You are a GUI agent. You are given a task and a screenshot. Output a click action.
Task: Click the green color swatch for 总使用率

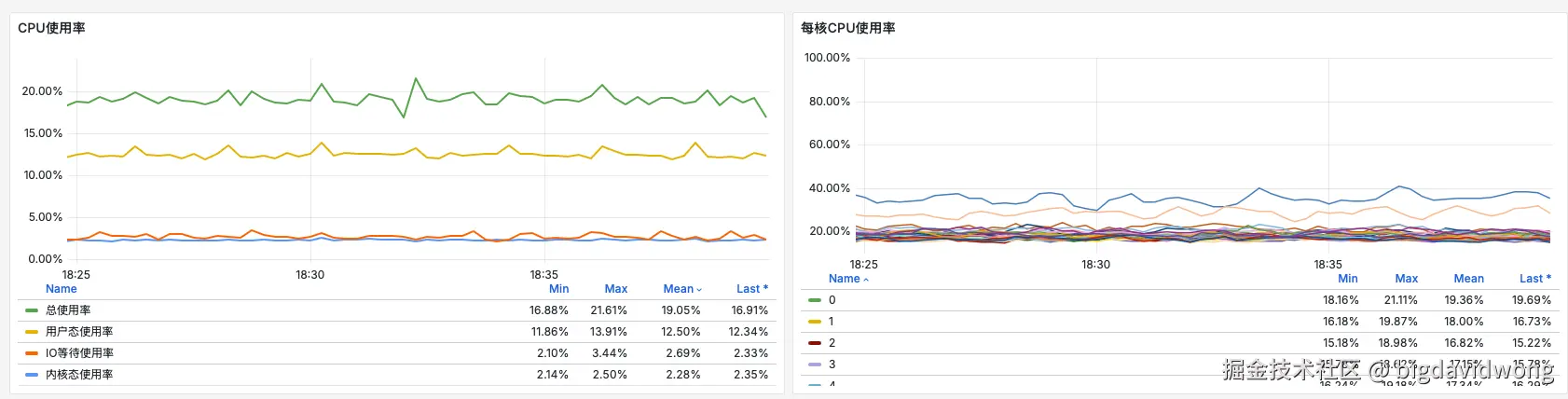point(32,310)
